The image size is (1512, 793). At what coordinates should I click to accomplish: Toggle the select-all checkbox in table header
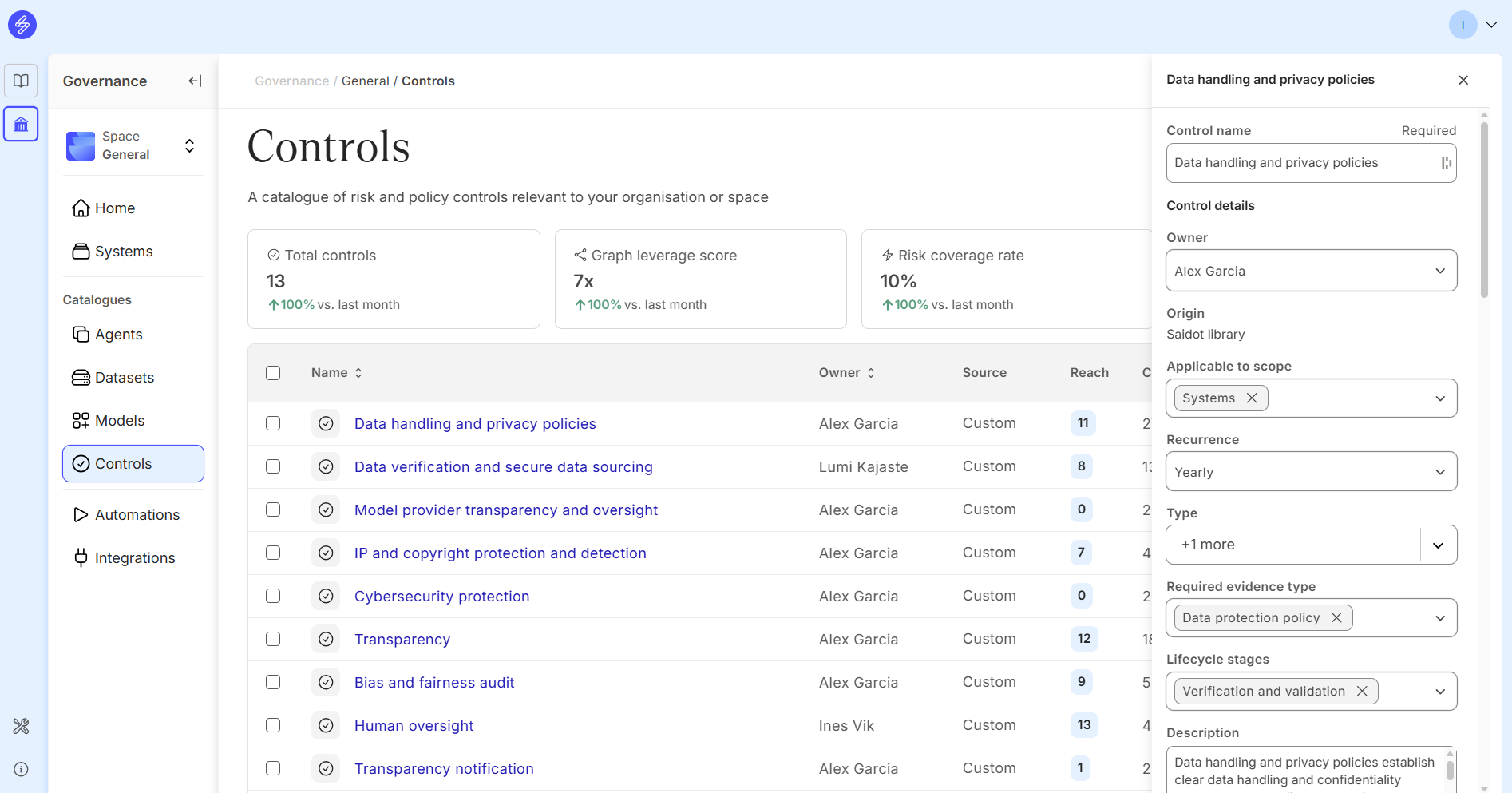(273, 373)
